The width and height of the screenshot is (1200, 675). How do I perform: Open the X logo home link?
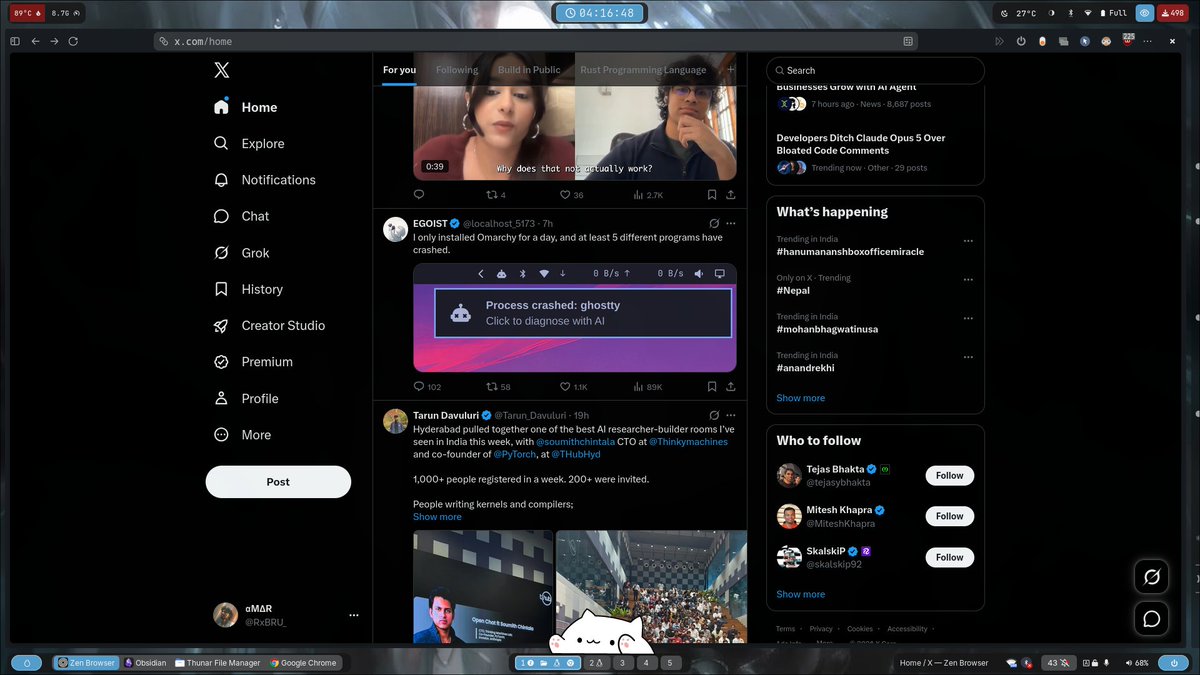pos(222,70)
